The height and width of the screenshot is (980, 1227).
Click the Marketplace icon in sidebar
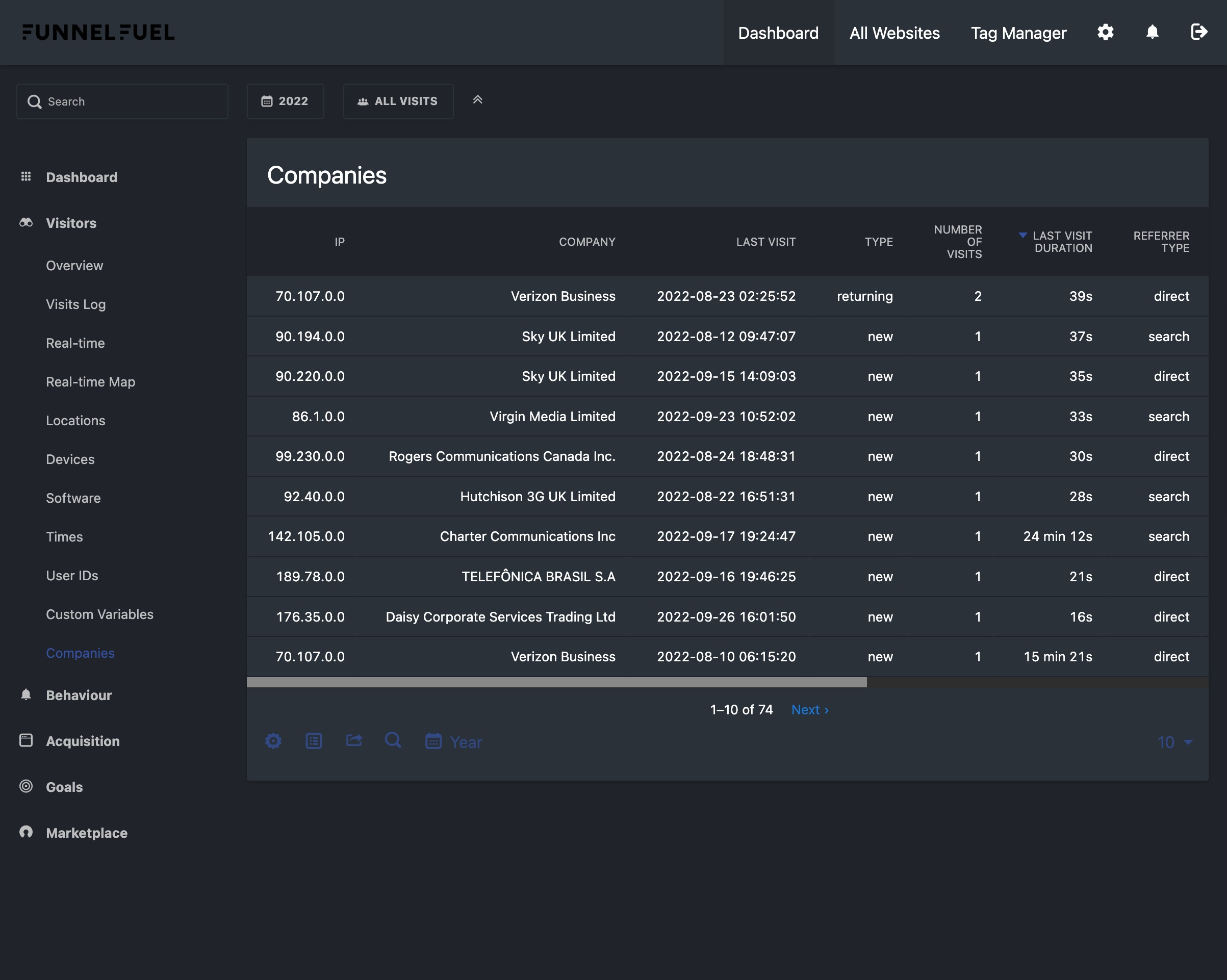pos(25,832)
